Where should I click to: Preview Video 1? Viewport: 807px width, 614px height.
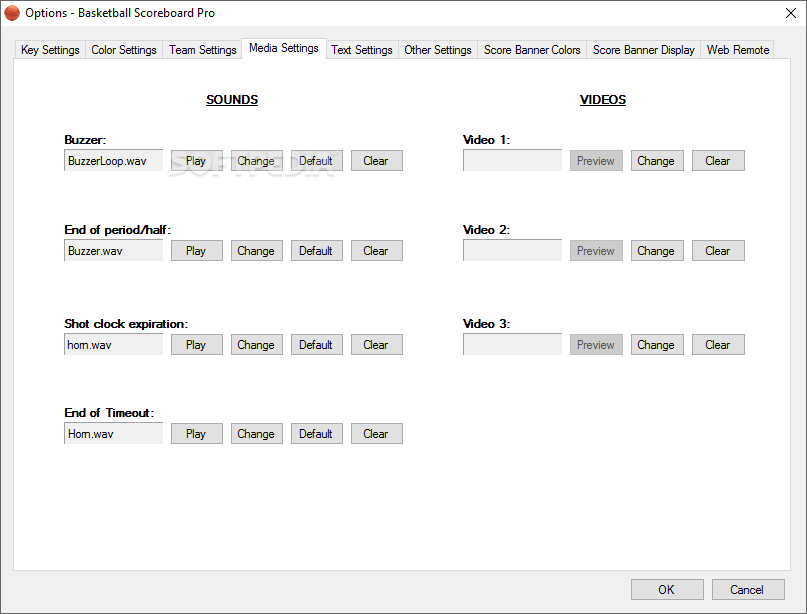coord(596,161)
